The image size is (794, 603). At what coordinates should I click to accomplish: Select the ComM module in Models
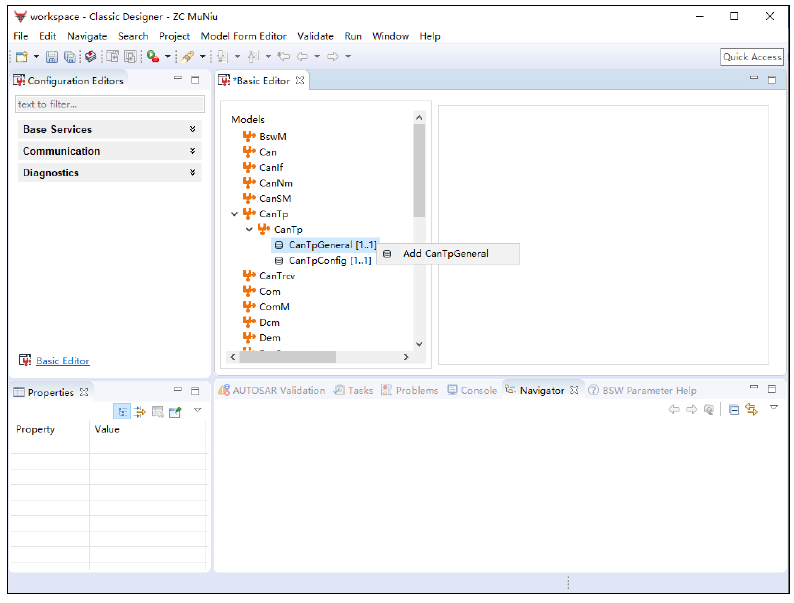pos(274,307)
